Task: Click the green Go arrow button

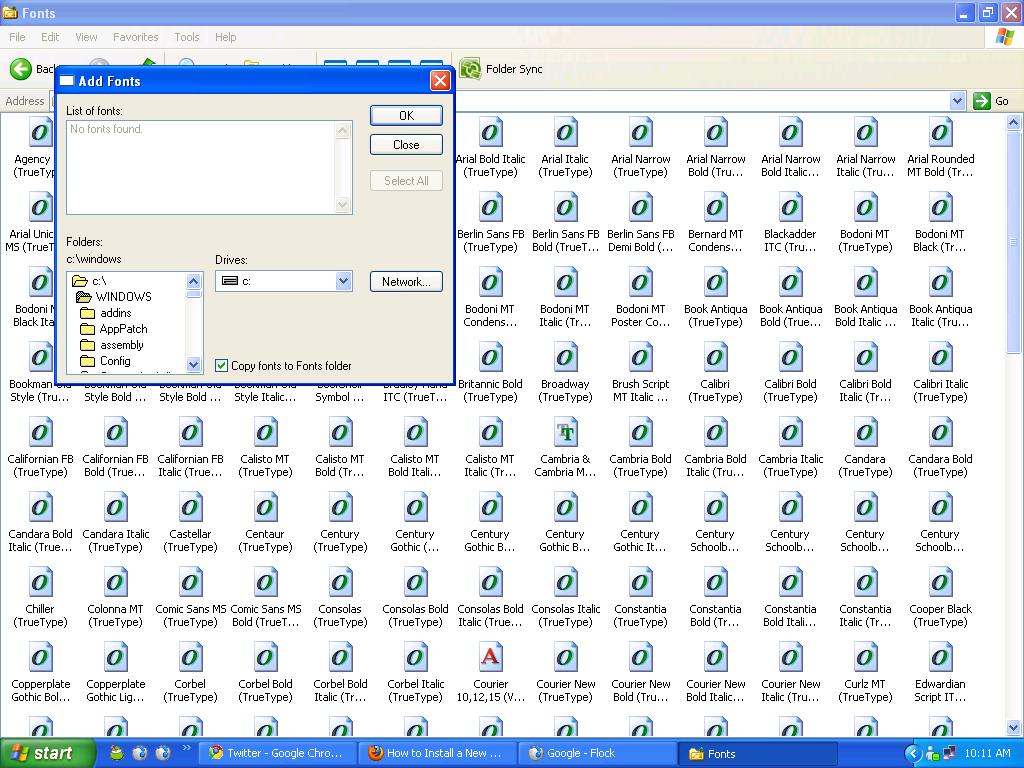Action: pos(982,101)
